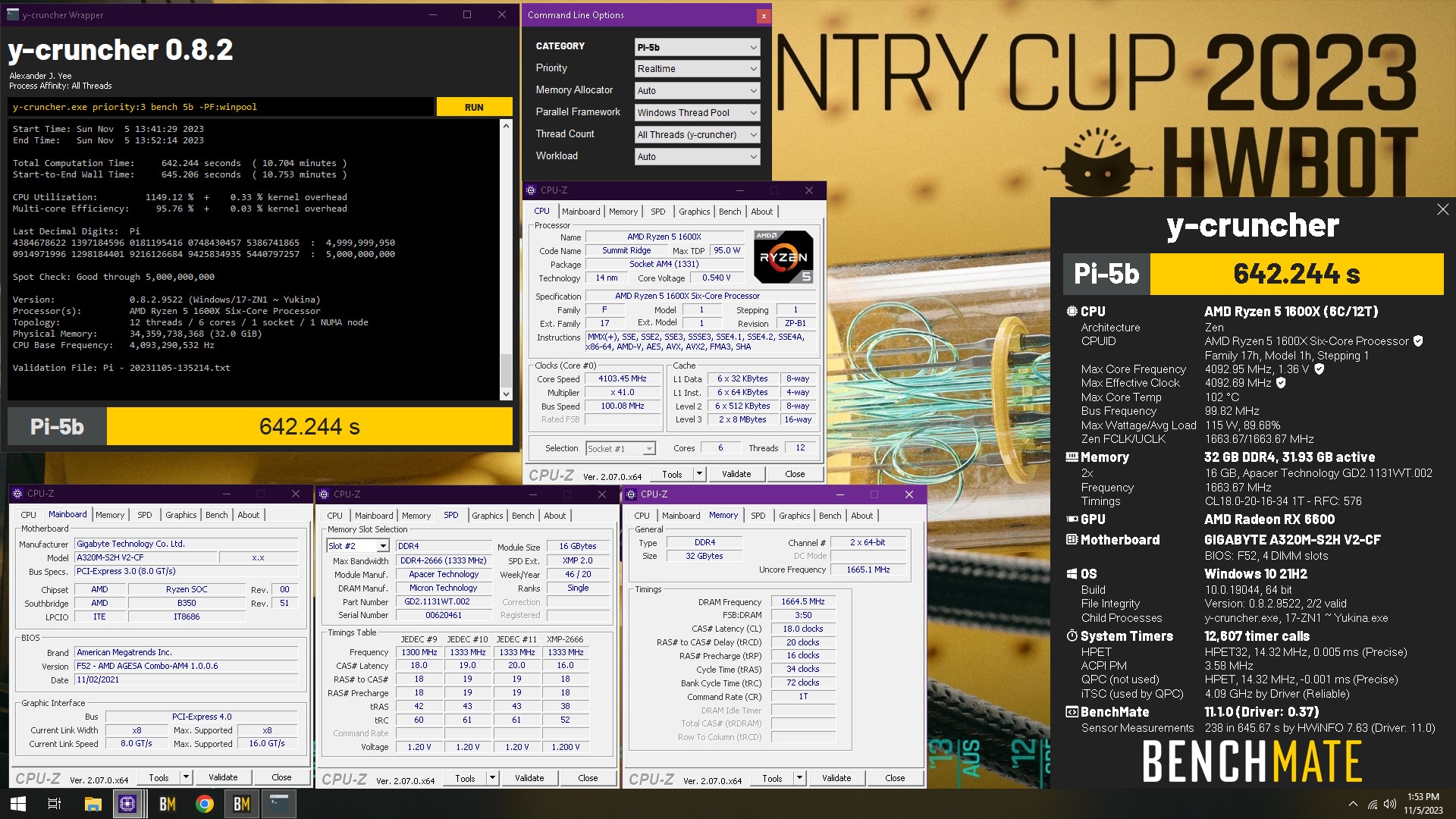This screenshot has height=819, width=1456.
Task: Open first BenchMate taskbar icon
Action: (167, 804)
